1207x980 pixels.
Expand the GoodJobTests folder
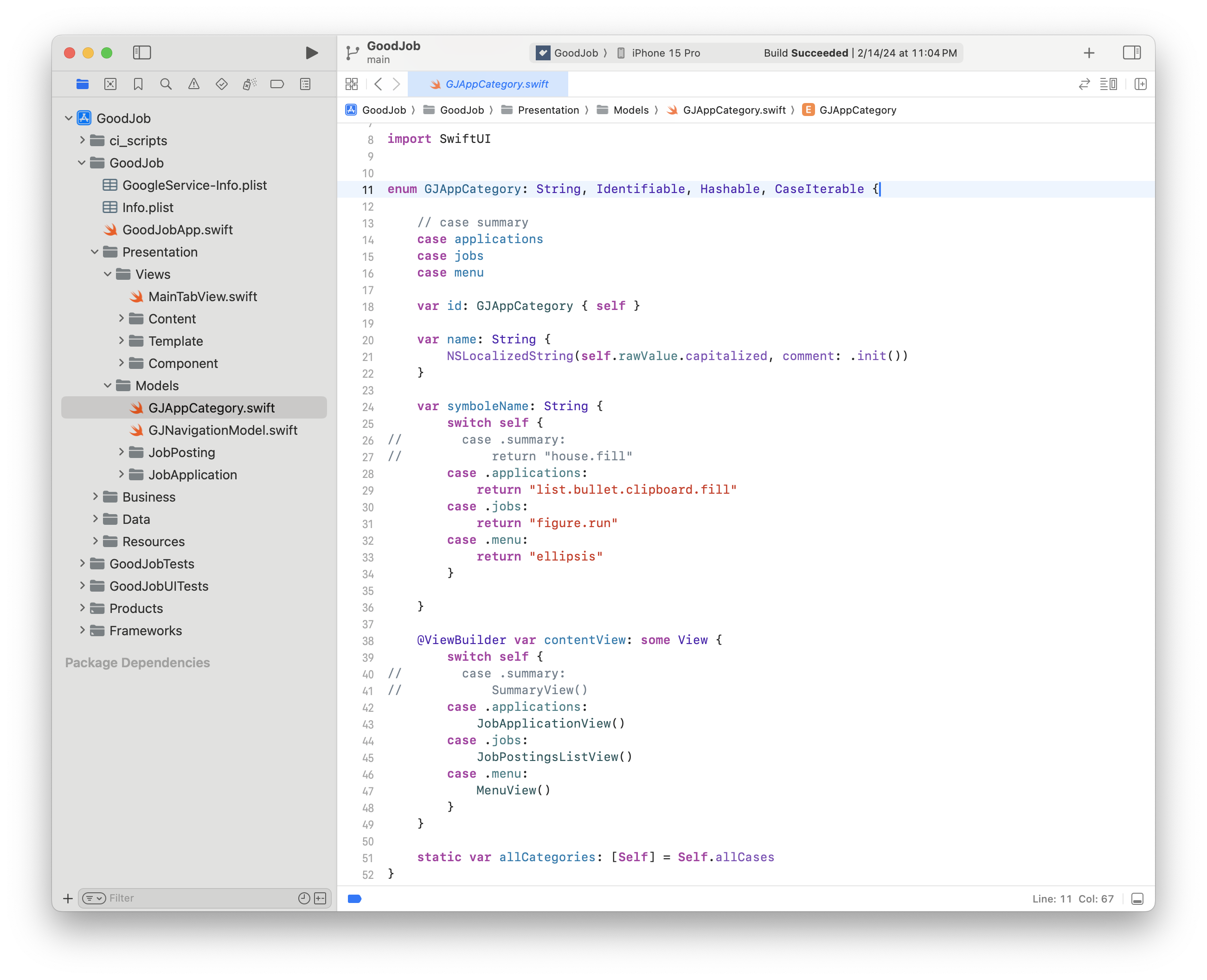83,563
